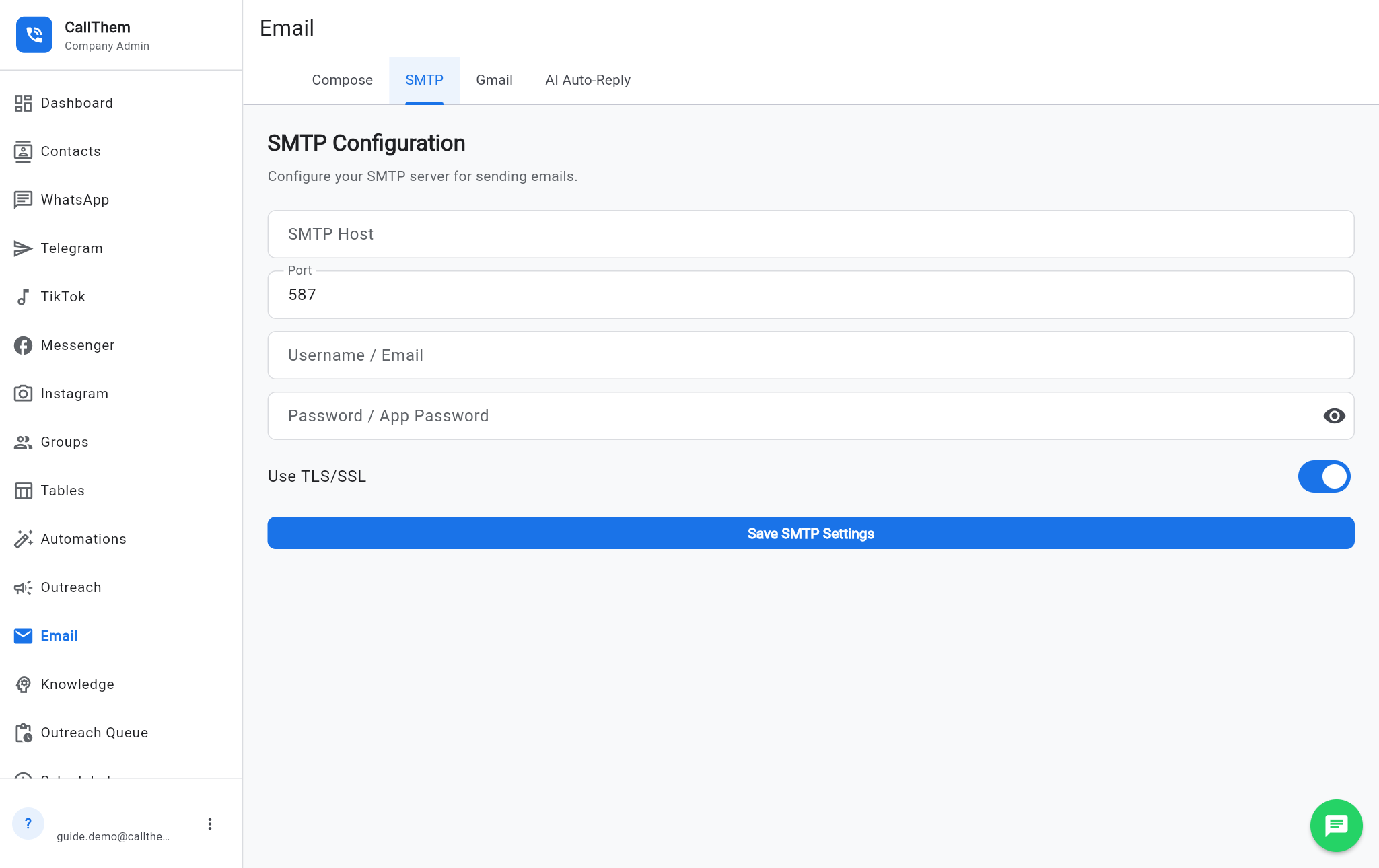This screenshot has width=1379, height=868.
Task: Open the three-dot account menu
Action: click(210, 824)
